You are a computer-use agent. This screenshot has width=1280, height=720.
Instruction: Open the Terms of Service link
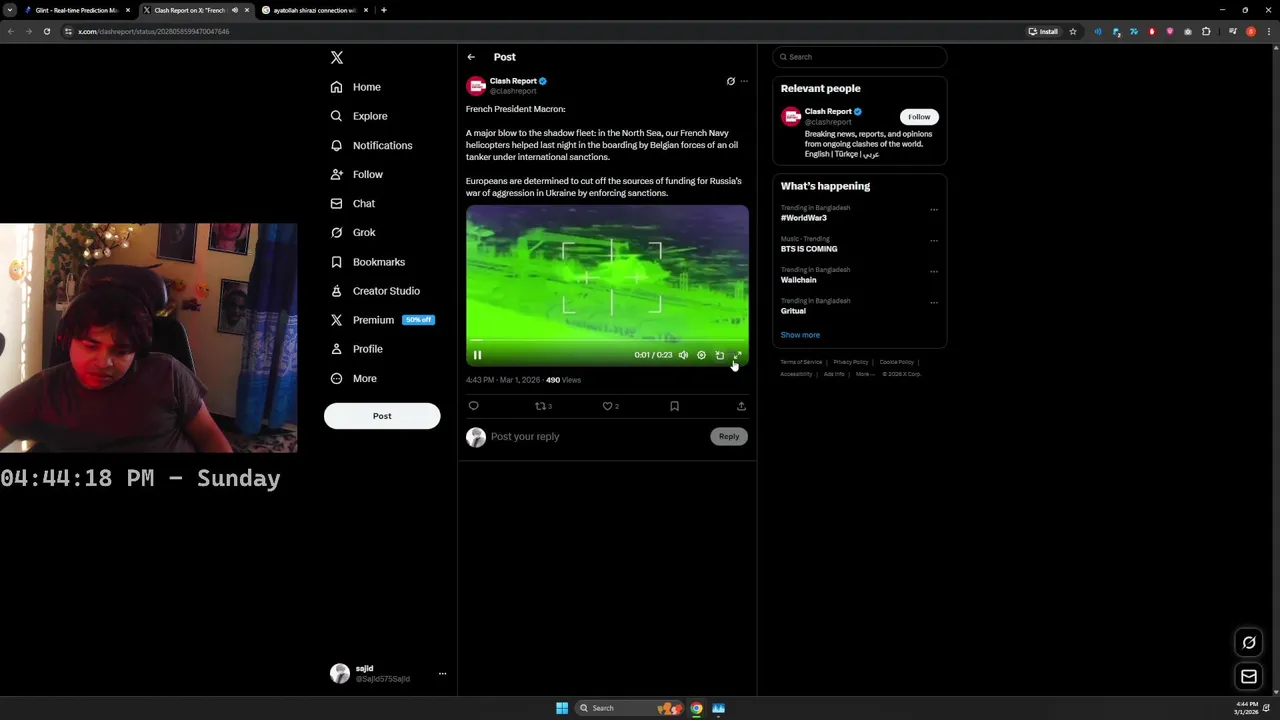pyautogui.click(x=801, y=362)
